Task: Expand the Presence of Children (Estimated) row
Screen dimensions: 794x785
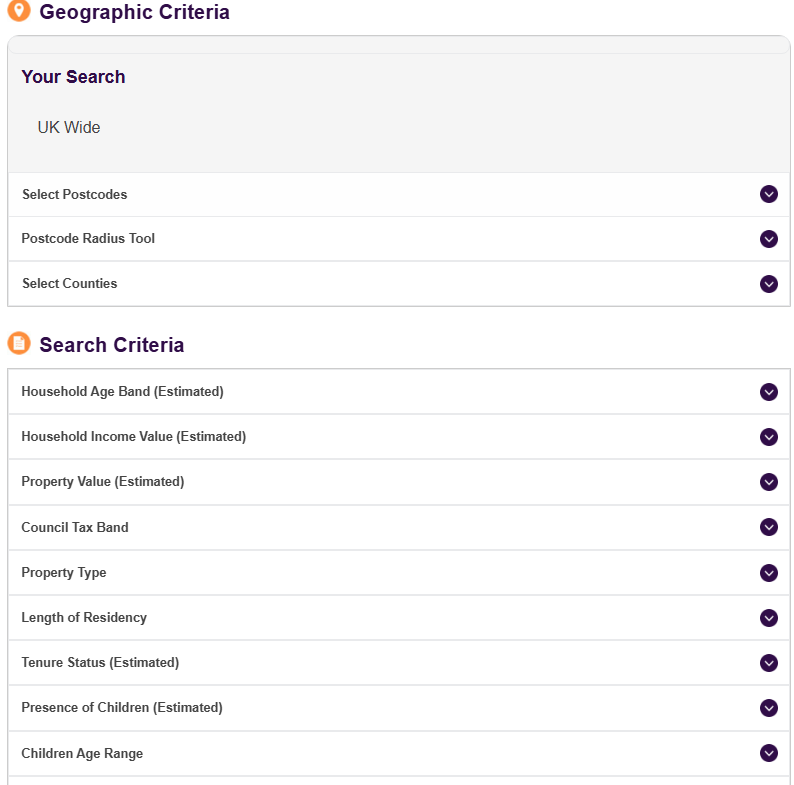Action: [x=122, y=707]
